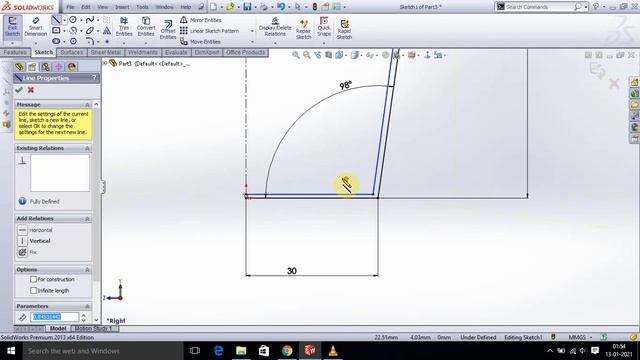Select the Smart Dimension tool
The height and width of the screenshot is (360, 640).
click(36, 27)
